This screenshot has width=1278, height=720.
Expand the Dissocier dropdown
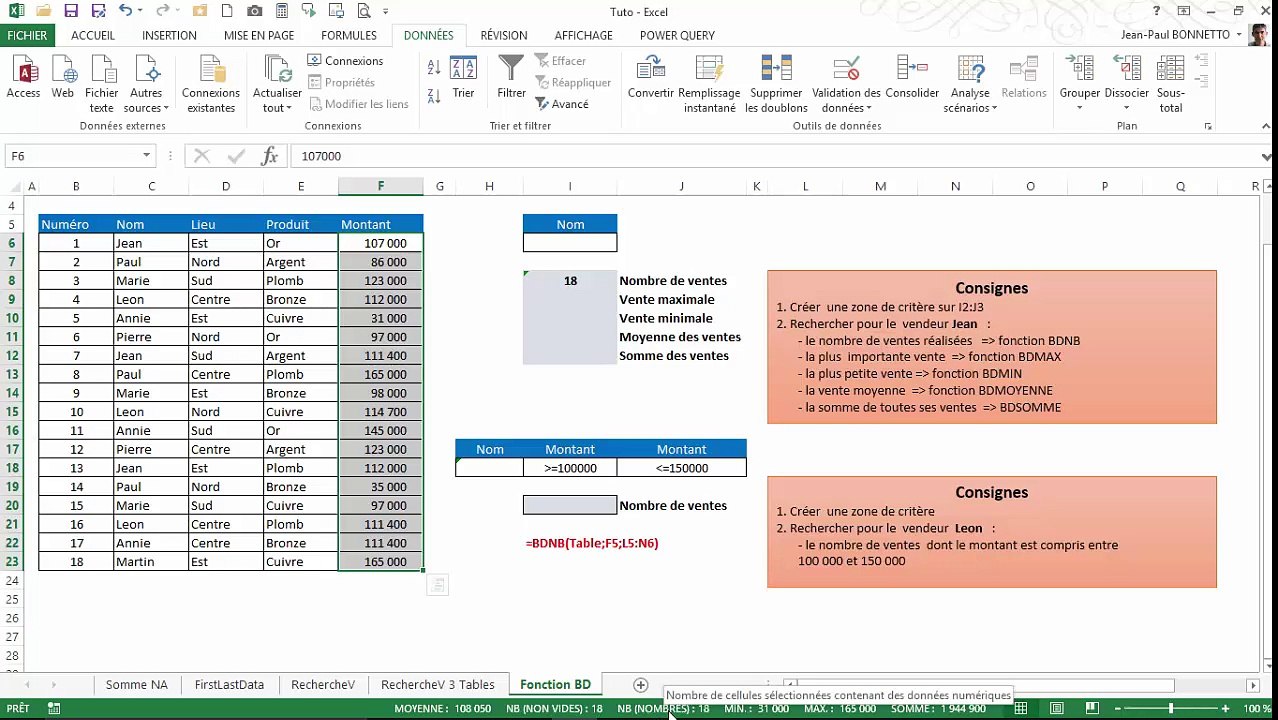(1127, 108)
